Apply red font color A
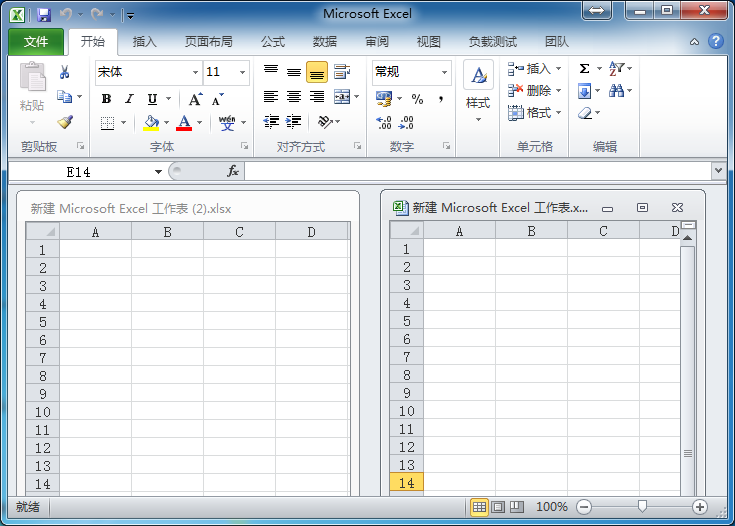The width and height of the screenshot is (735, 526). click(x=184, y=123)
